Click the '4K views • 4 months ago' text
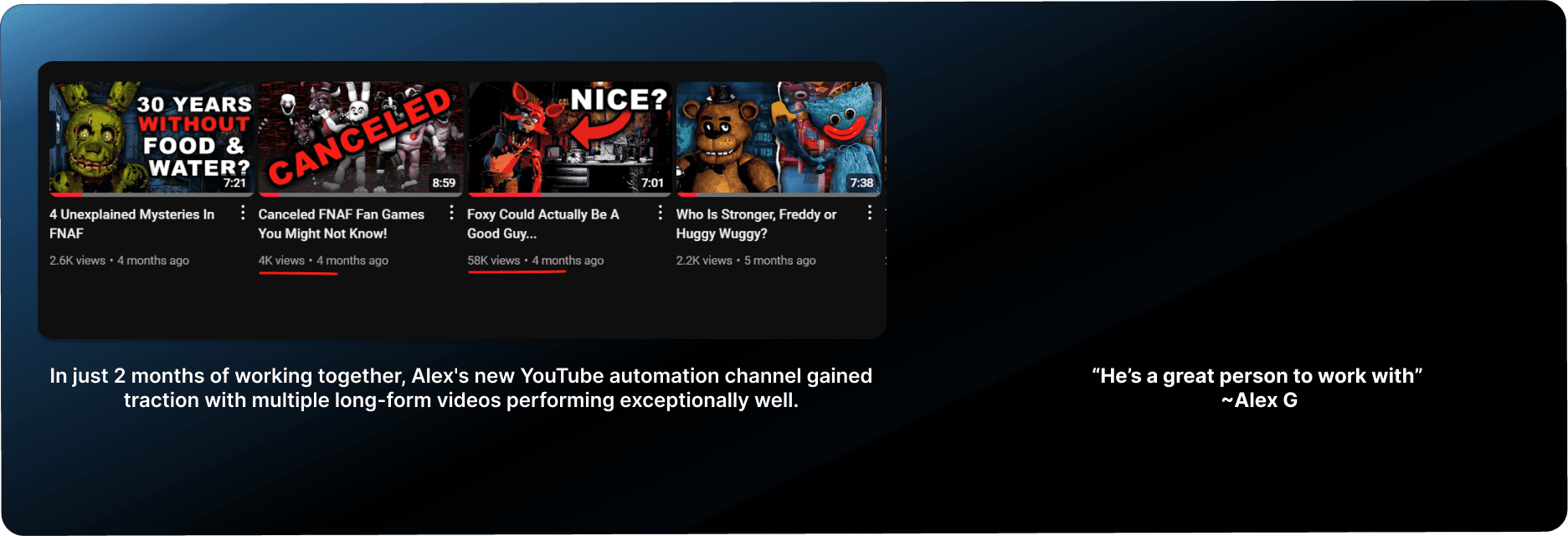Screen dimensions: 1568x536 tap(323, 260)
